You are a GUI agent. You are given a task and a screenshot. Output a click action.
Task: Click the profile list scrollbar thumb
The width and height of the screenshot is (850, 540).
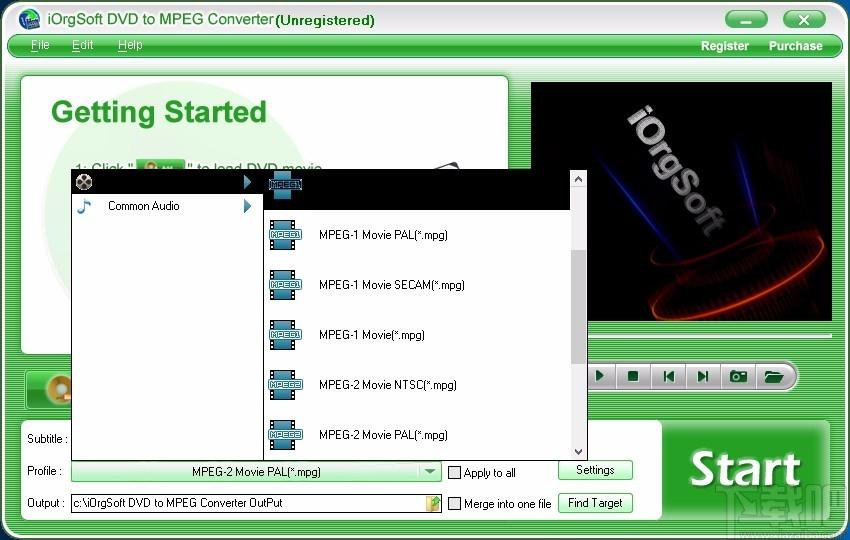coord(578,307)
